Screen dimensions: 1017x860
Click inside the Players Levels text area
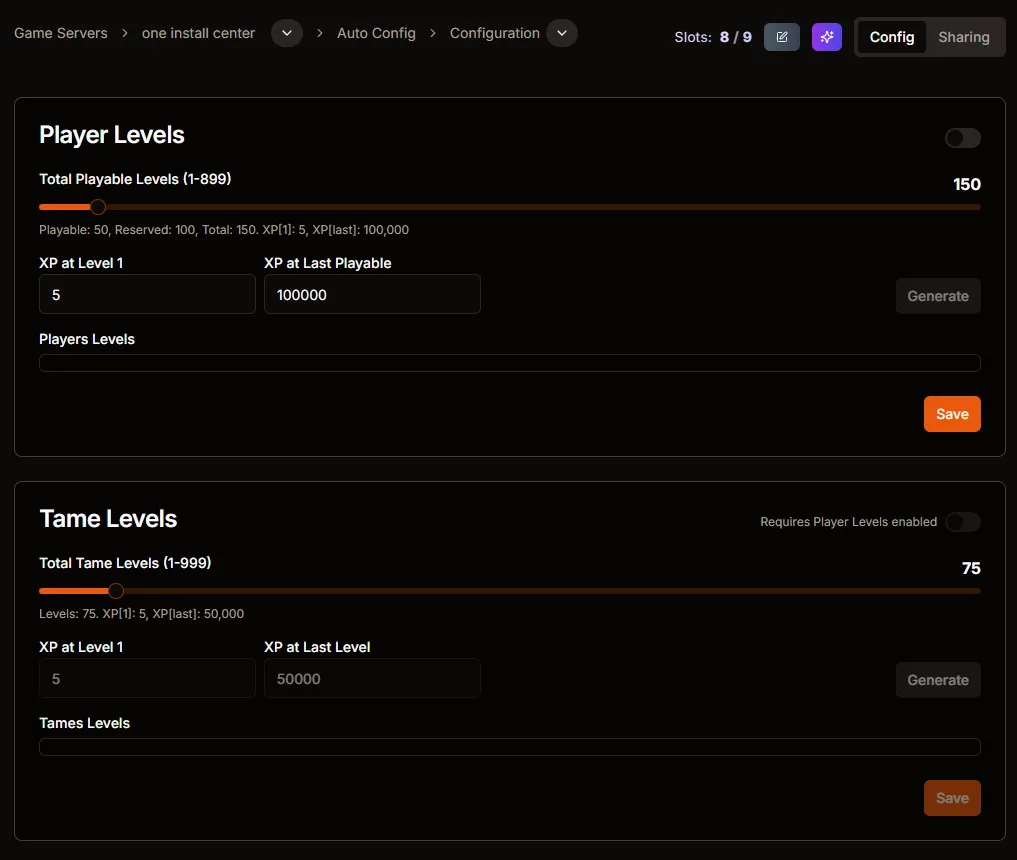pos(509,362)
